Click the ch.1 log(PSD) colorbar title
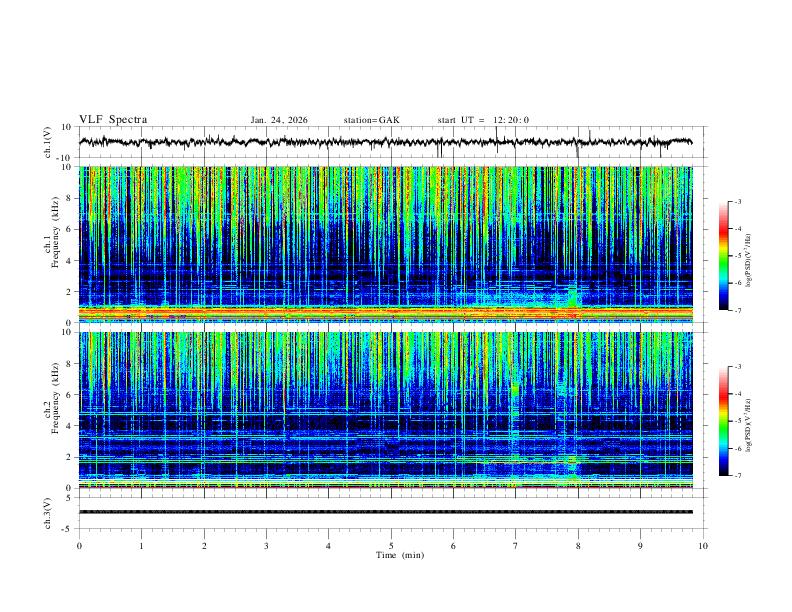 (x=749, y=261)
